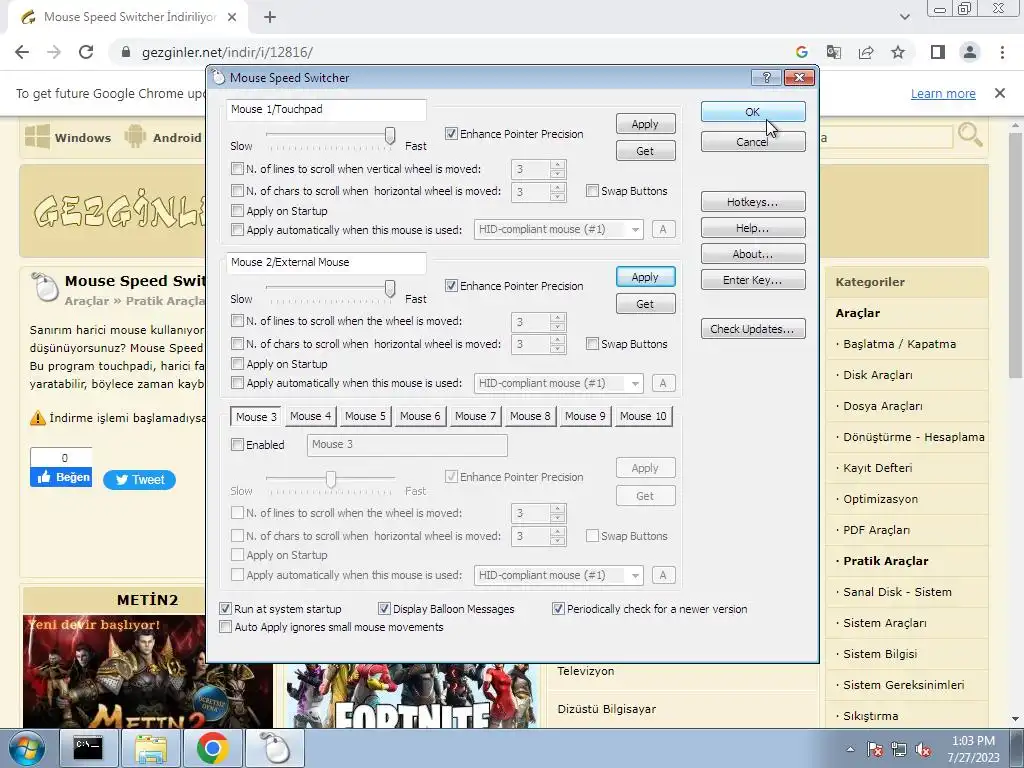The width and height of the screenshot is (1024, 768).
Task: Expand Chrome tab search chevron
Action: pyautogui.click(x=904, y=17)
